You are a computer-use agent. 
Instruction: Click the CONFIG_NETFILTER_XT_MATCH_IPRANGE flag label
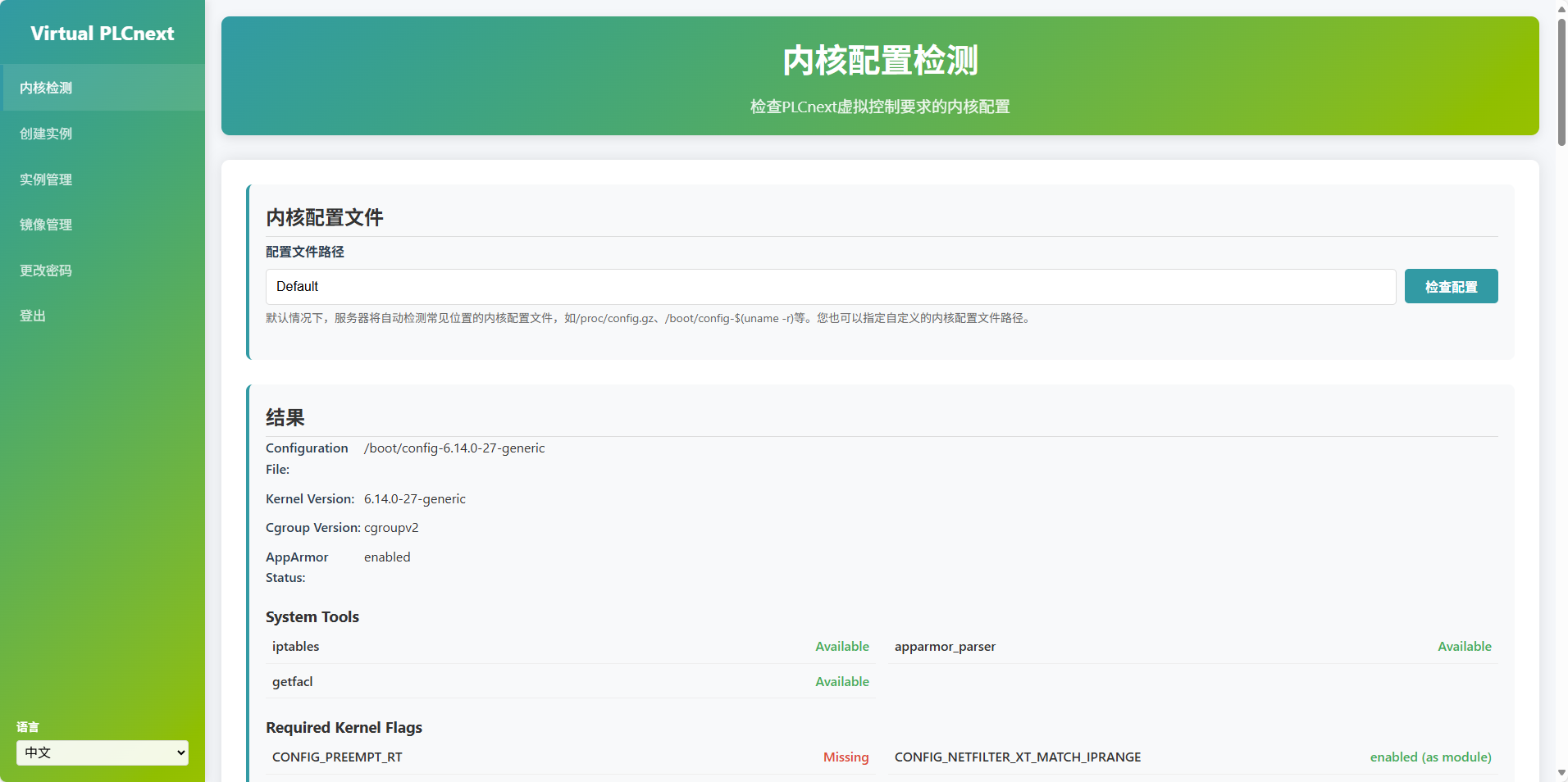pyautogui.click(x=1018, y=757)
